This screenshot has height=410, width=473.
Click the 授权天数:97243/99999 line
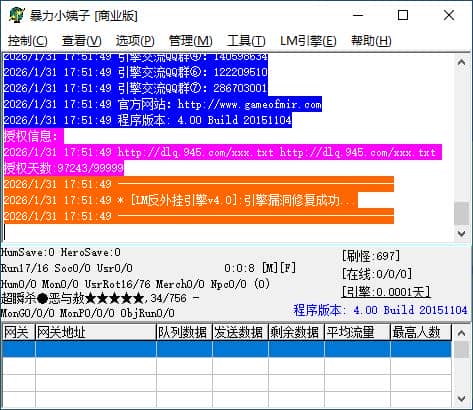(x=64, y=168)
